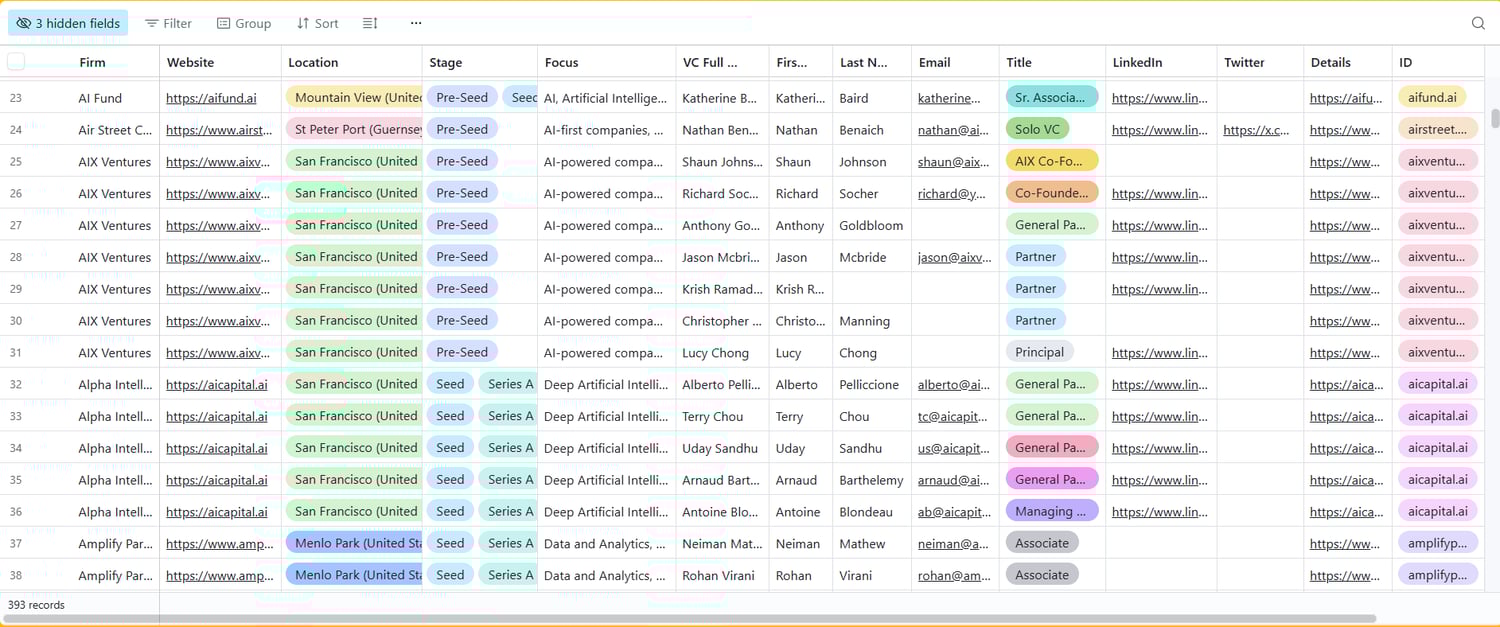Select the Firm column header
This screenshot has width=1500, height=627.
[92, 62]
